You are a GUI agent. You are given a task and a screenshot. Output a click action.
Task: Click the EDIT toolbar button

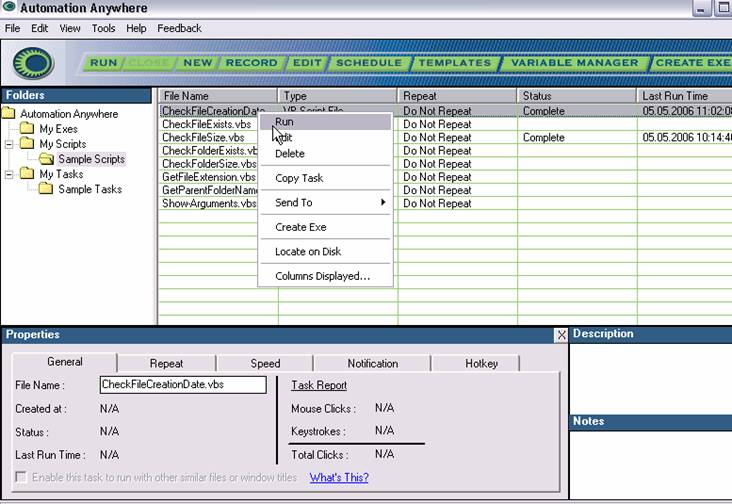pos(307,63)
